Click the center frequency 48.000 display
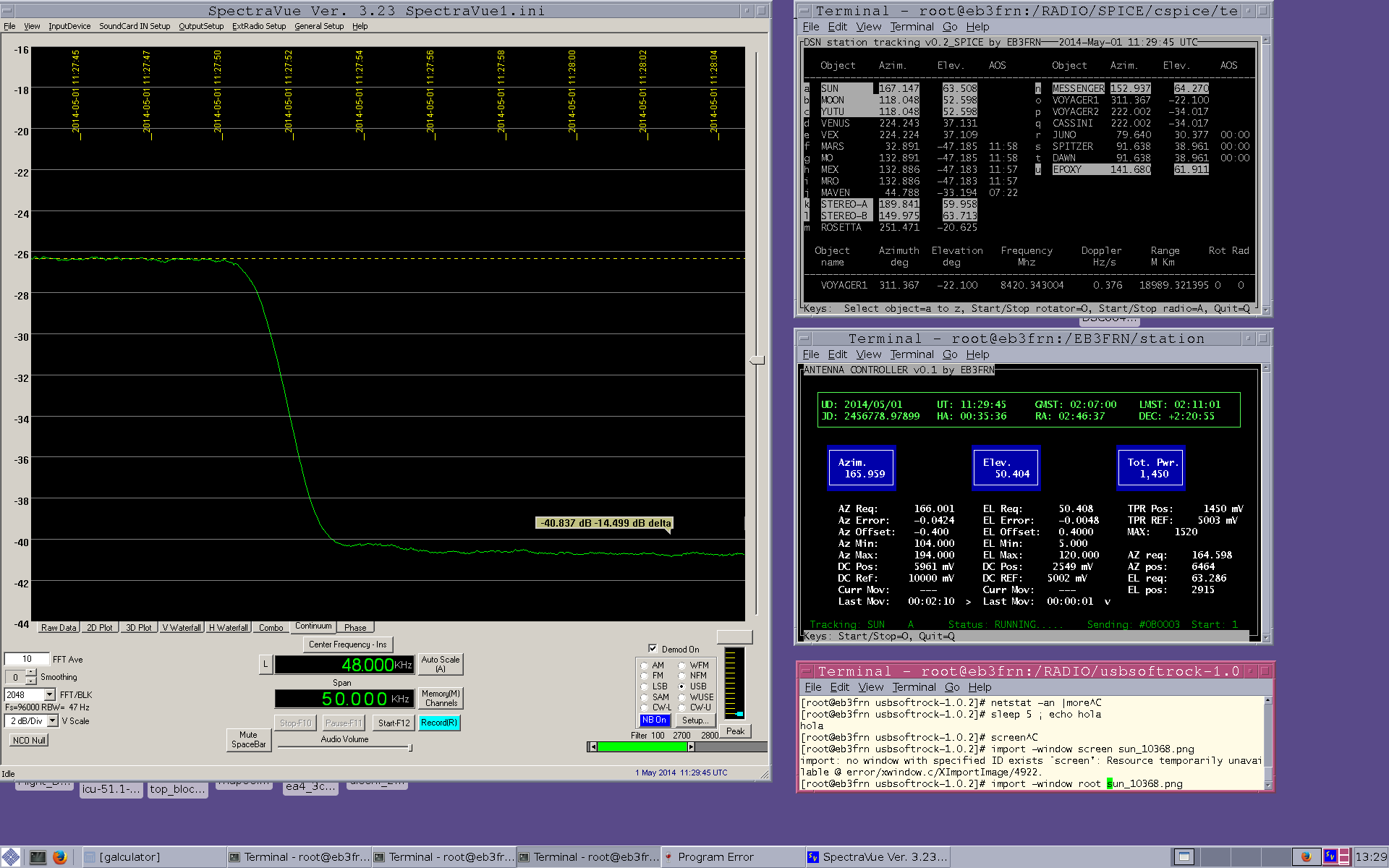Image resolution: width=1389 pixels, height=868 pixels. pos(344,664)
